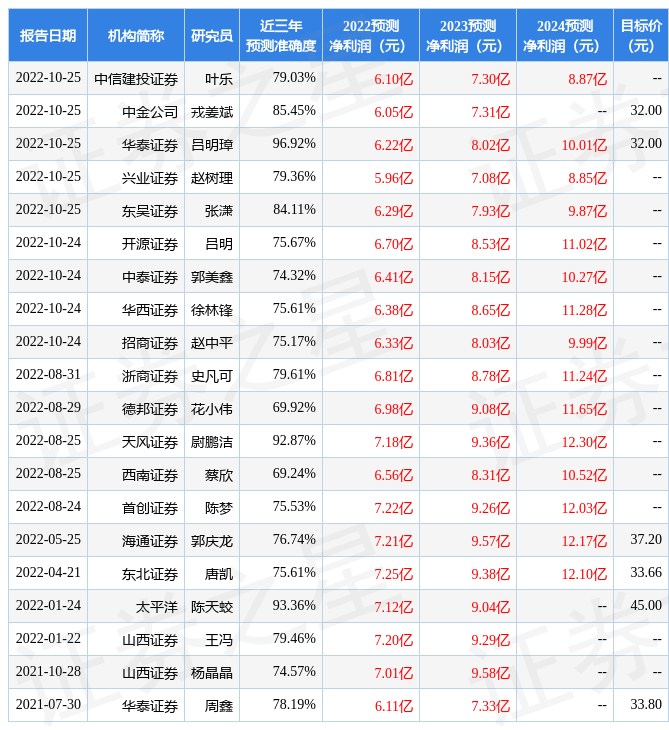Click researcher name 吕明璋
Image resolution: width=669 pixels, height=730 pixels.
tap(212, 145)
